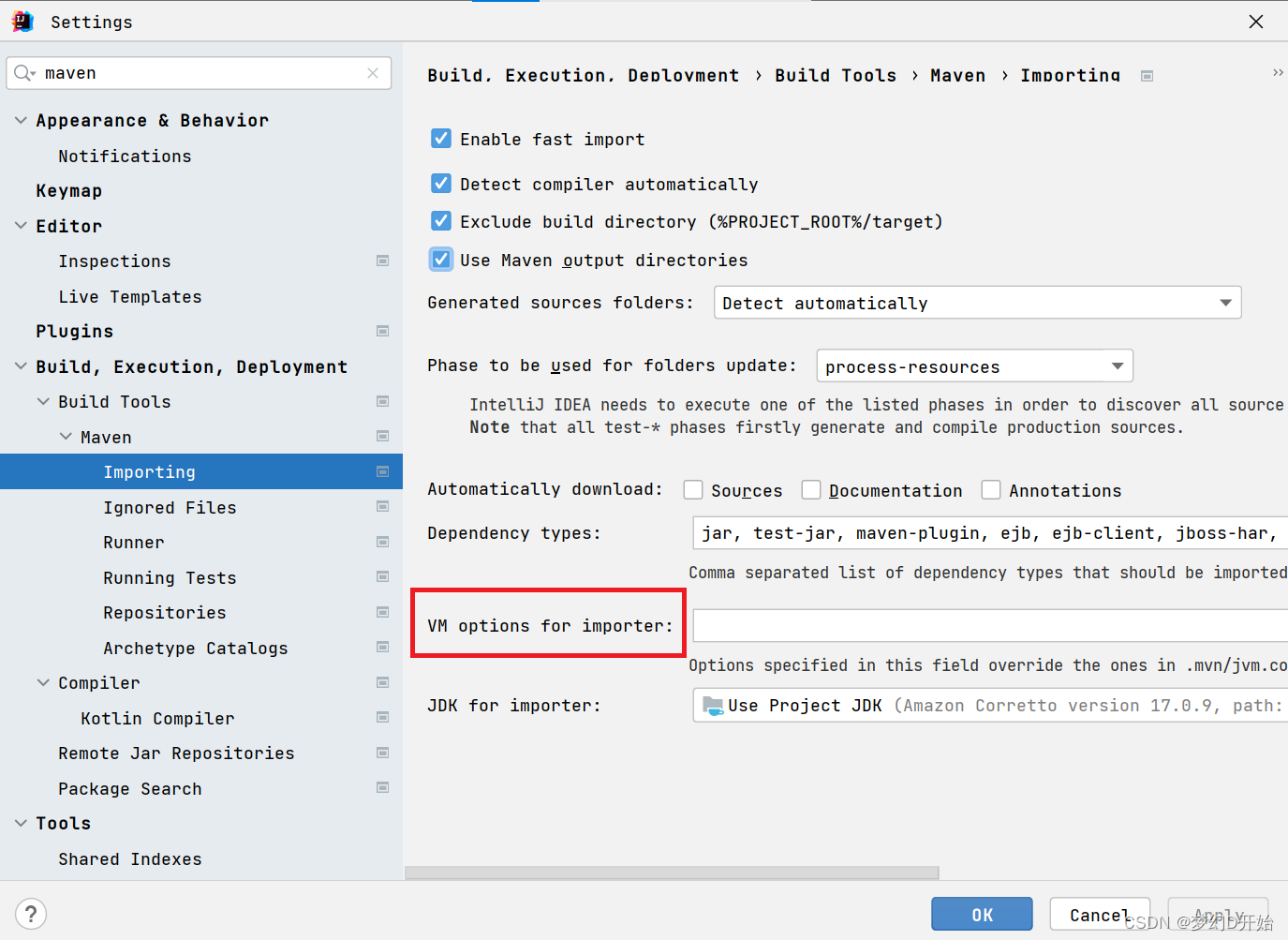Click project-level icon beside Maven row
The image size is (1288, 940).
tap(382, 436)
